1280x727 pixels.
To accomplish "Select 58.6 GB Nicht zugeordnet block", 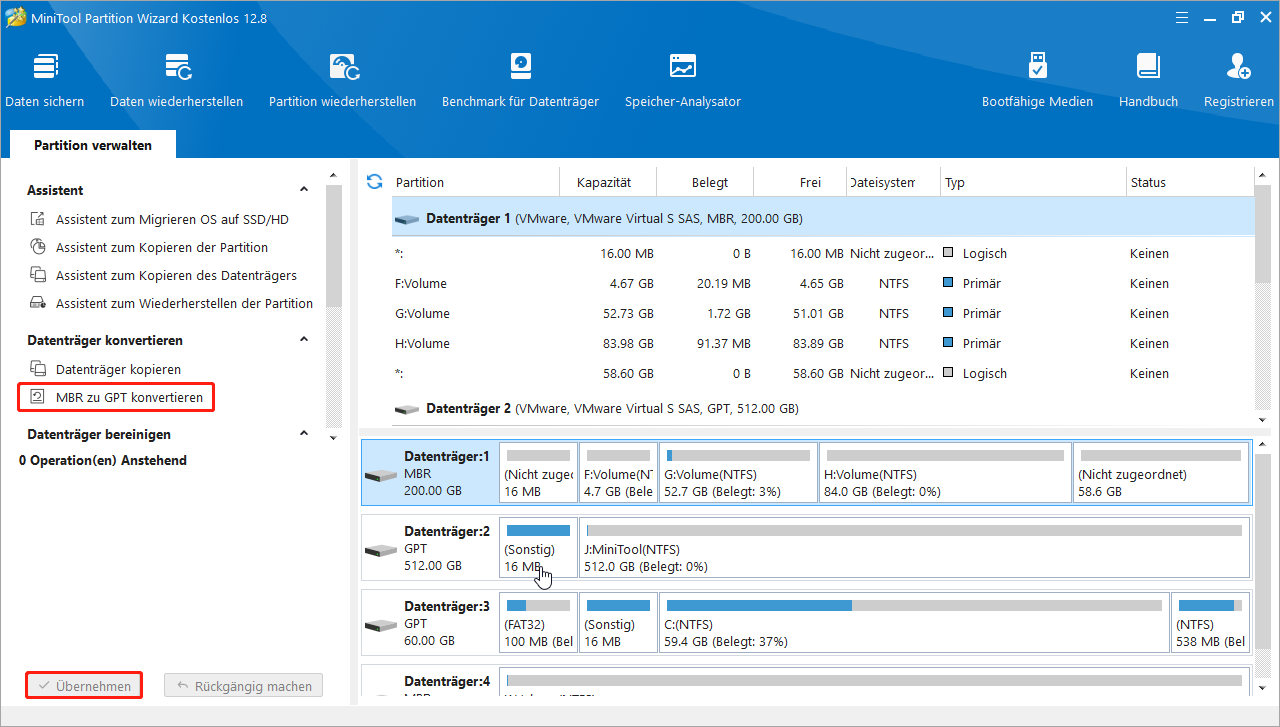I will point(1160,473).
